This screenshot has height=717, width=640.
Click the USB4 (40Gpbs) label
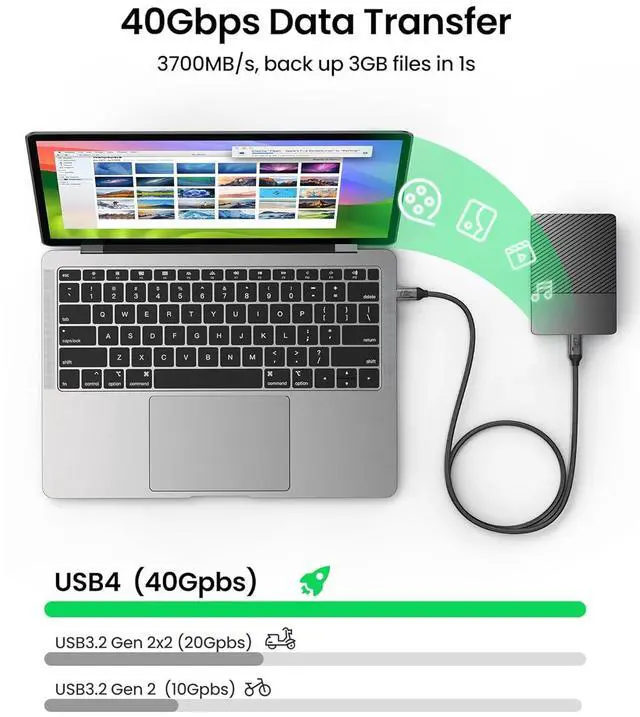click(x=156, y=582)
